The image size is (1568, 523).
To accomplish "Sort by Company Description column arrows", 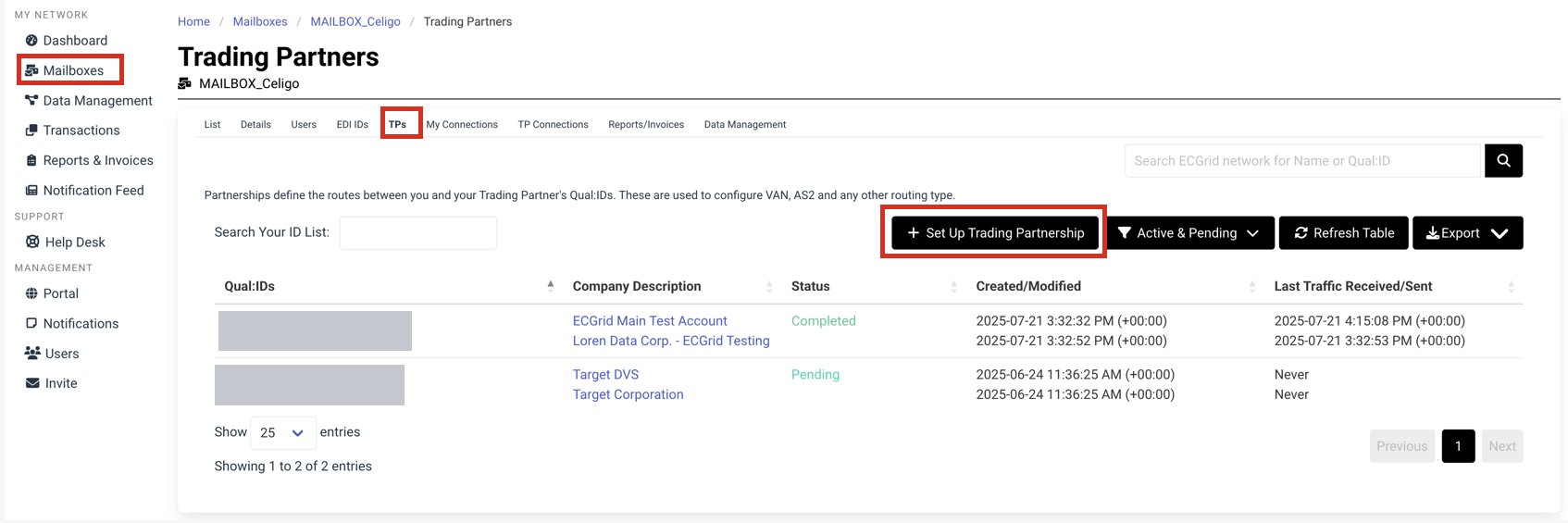I will point(769,286).
